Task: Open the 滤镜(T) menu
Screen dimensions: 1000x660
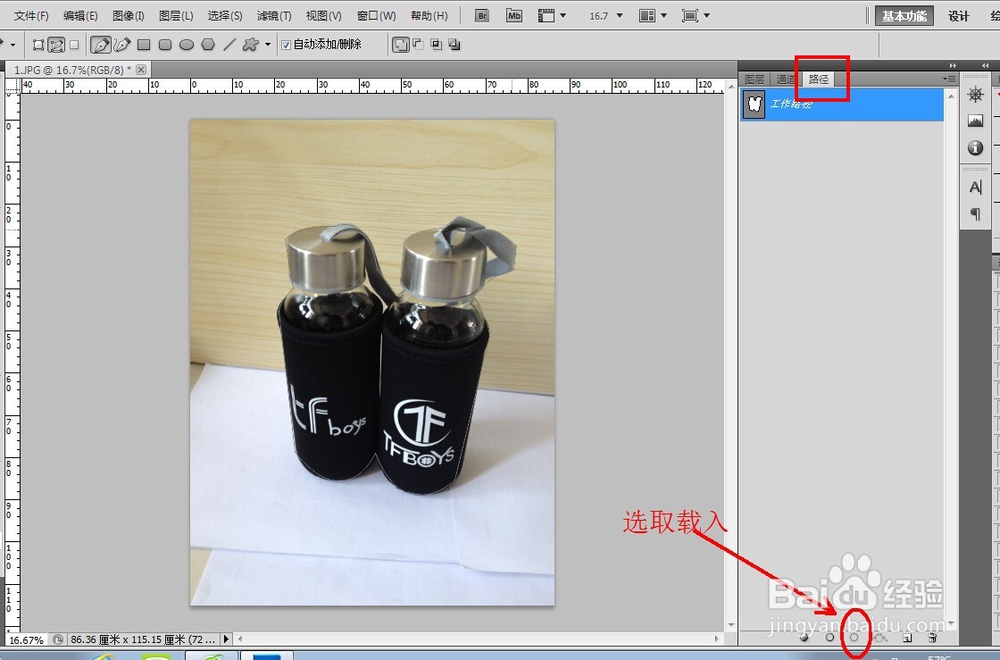Action: [x=274, y=16]
